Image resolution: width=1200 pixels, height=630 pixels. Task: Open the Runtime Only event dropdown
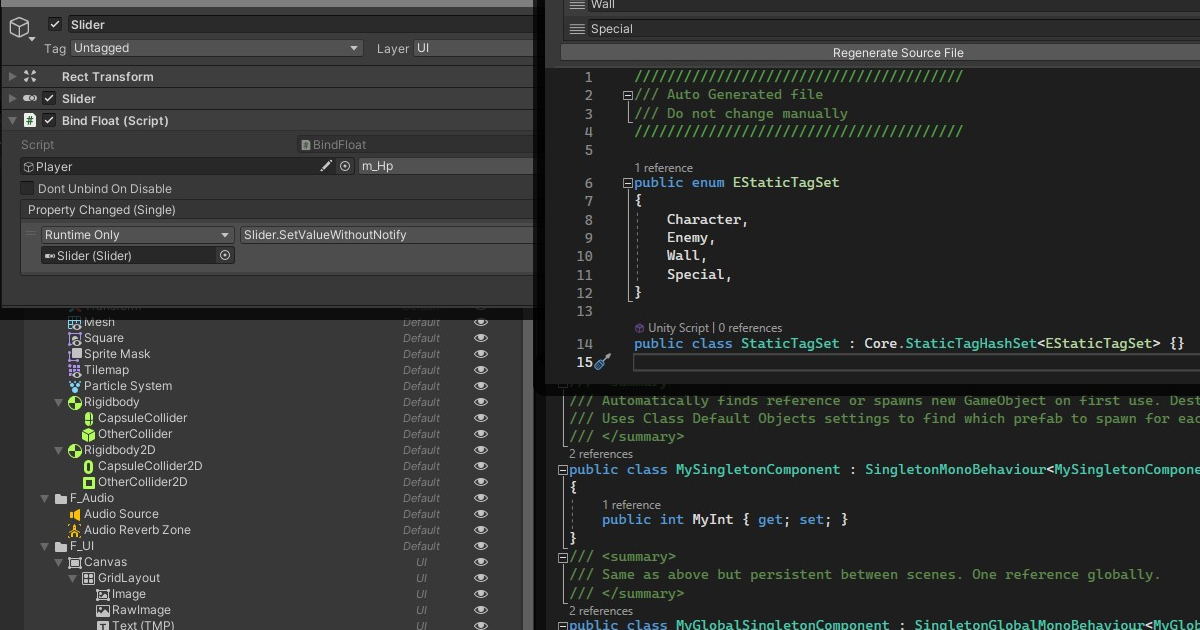click(137, 234)
